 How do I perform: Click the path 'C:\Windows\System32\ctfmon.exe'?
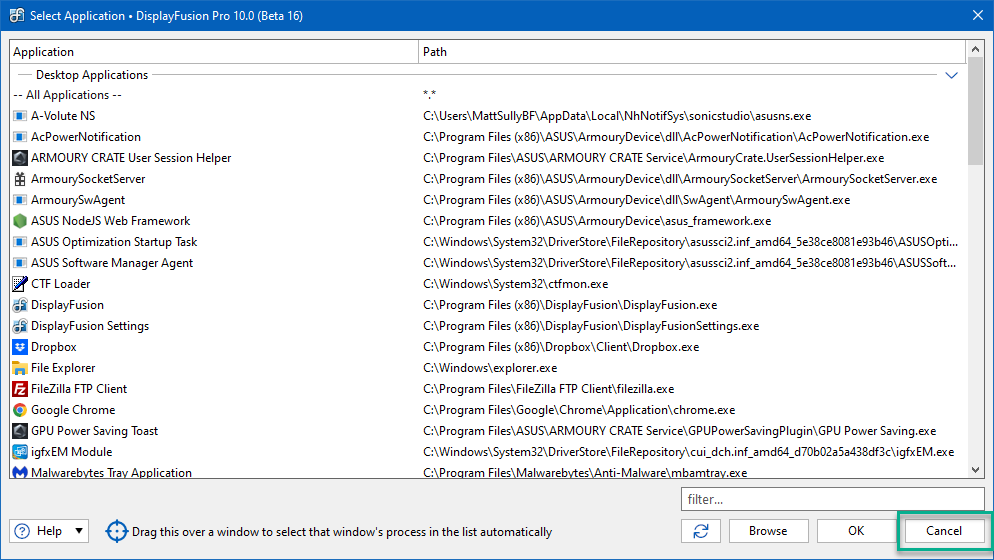(x=515, y=283)
